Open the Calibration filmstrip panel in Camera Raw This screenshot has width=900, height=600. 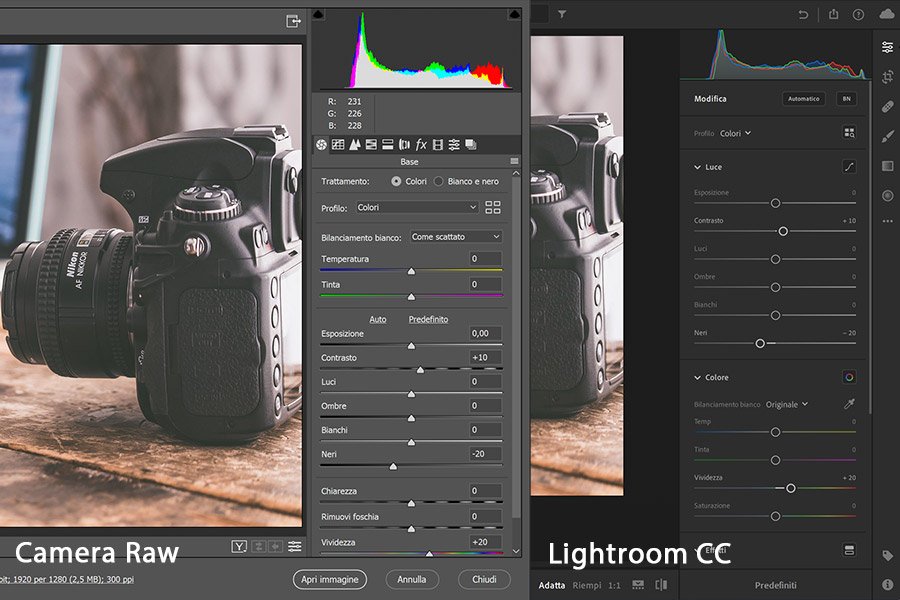437,145
